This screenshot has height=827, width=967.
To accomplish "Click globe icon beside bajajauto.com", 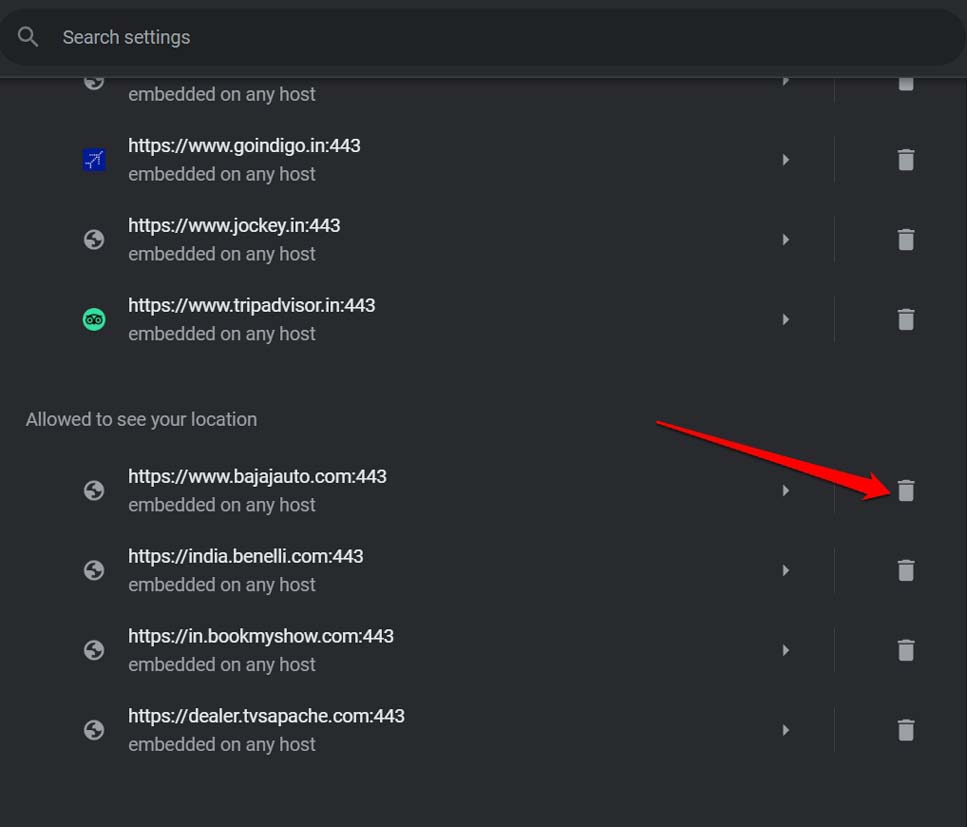I will [94, 490].
